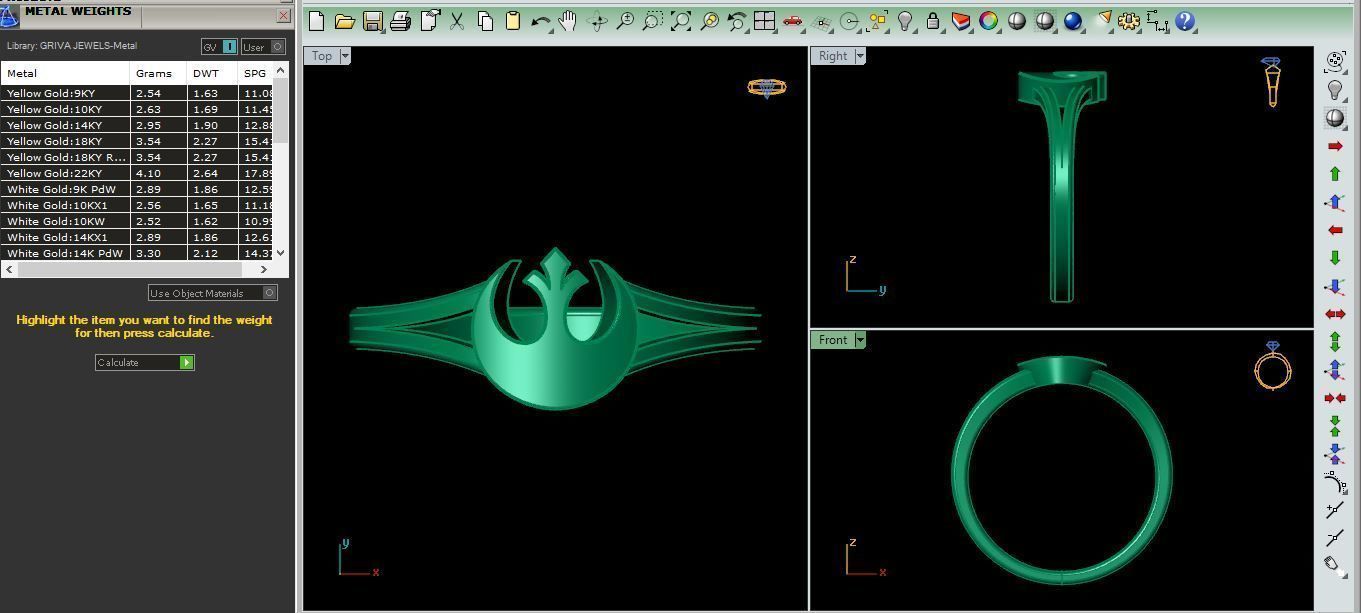
Task: Click the single red left arrow icon
Action: [x=1335, y=230]
